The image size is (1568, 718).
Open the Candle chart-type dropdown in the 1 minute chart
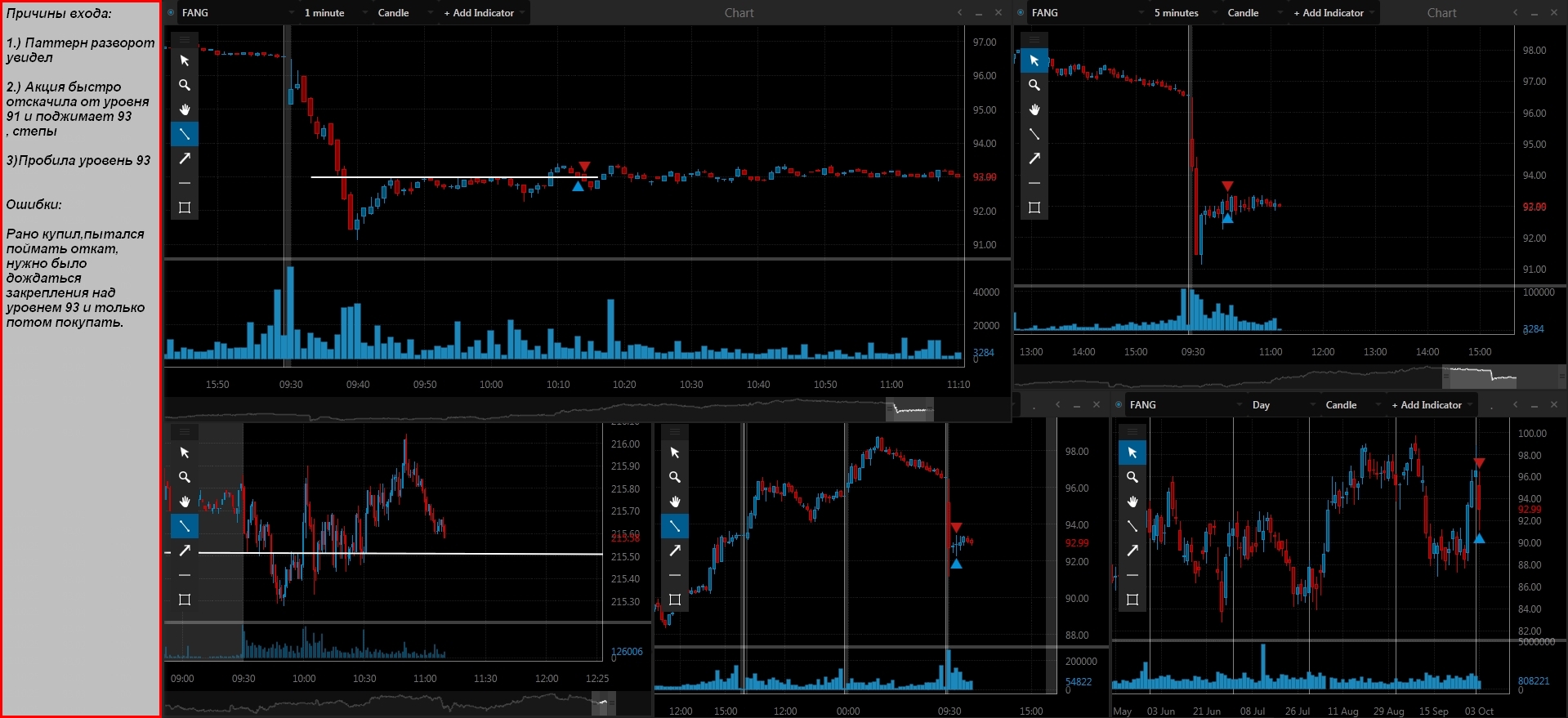point(404,13)
